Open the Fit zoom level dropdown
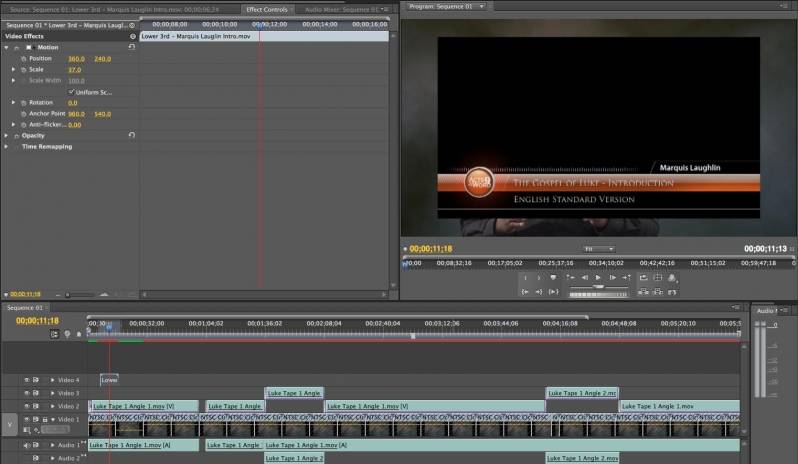This screenshot has height=464, width=798. pos(598,249)
